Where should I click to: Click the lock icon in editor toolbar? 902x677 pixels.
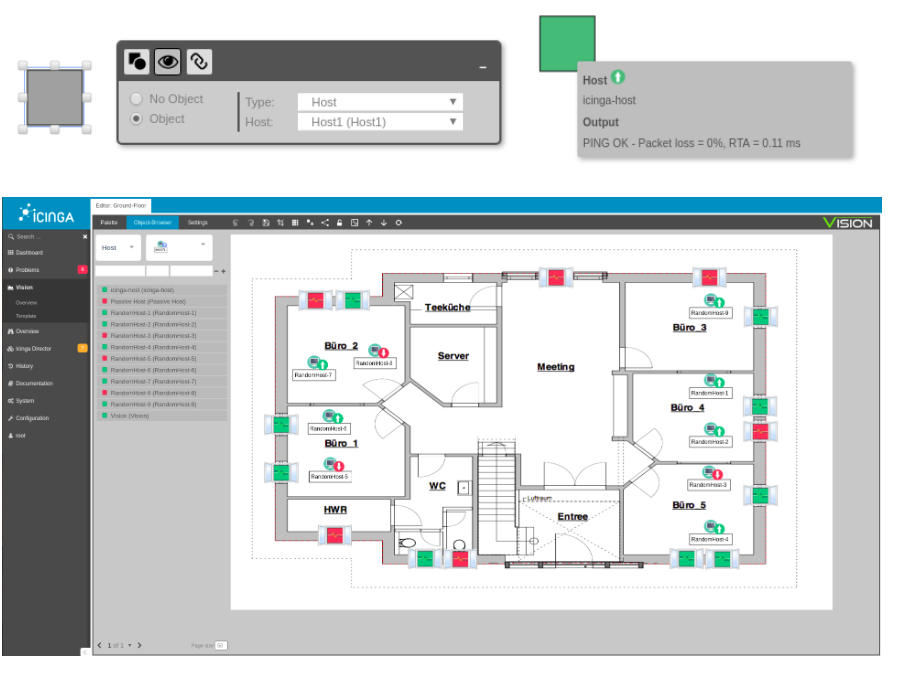[340, 222]
